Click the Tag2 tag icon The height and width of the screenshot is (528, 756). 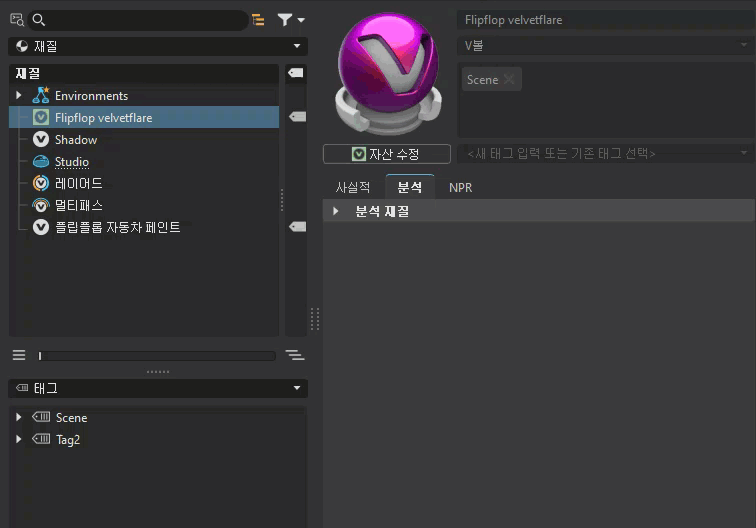(41, 439)
